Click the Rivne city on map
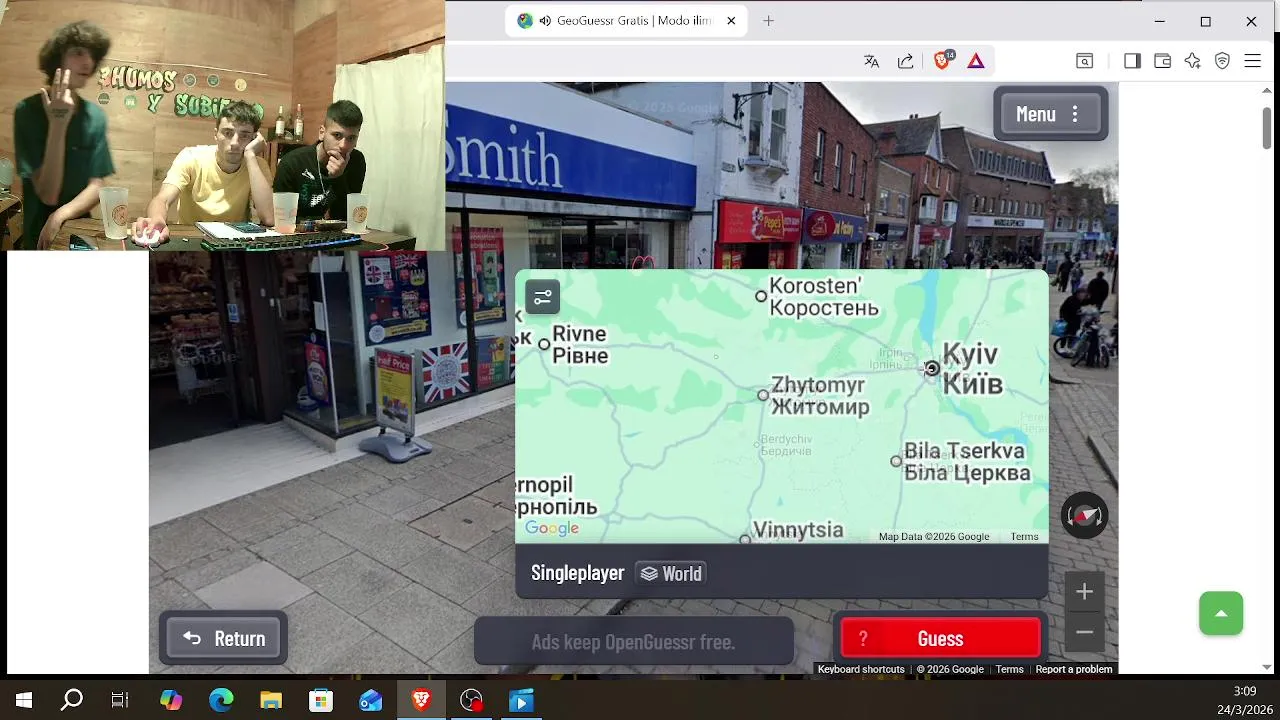Screen dimensions: 1280x720 coord(544,344)
